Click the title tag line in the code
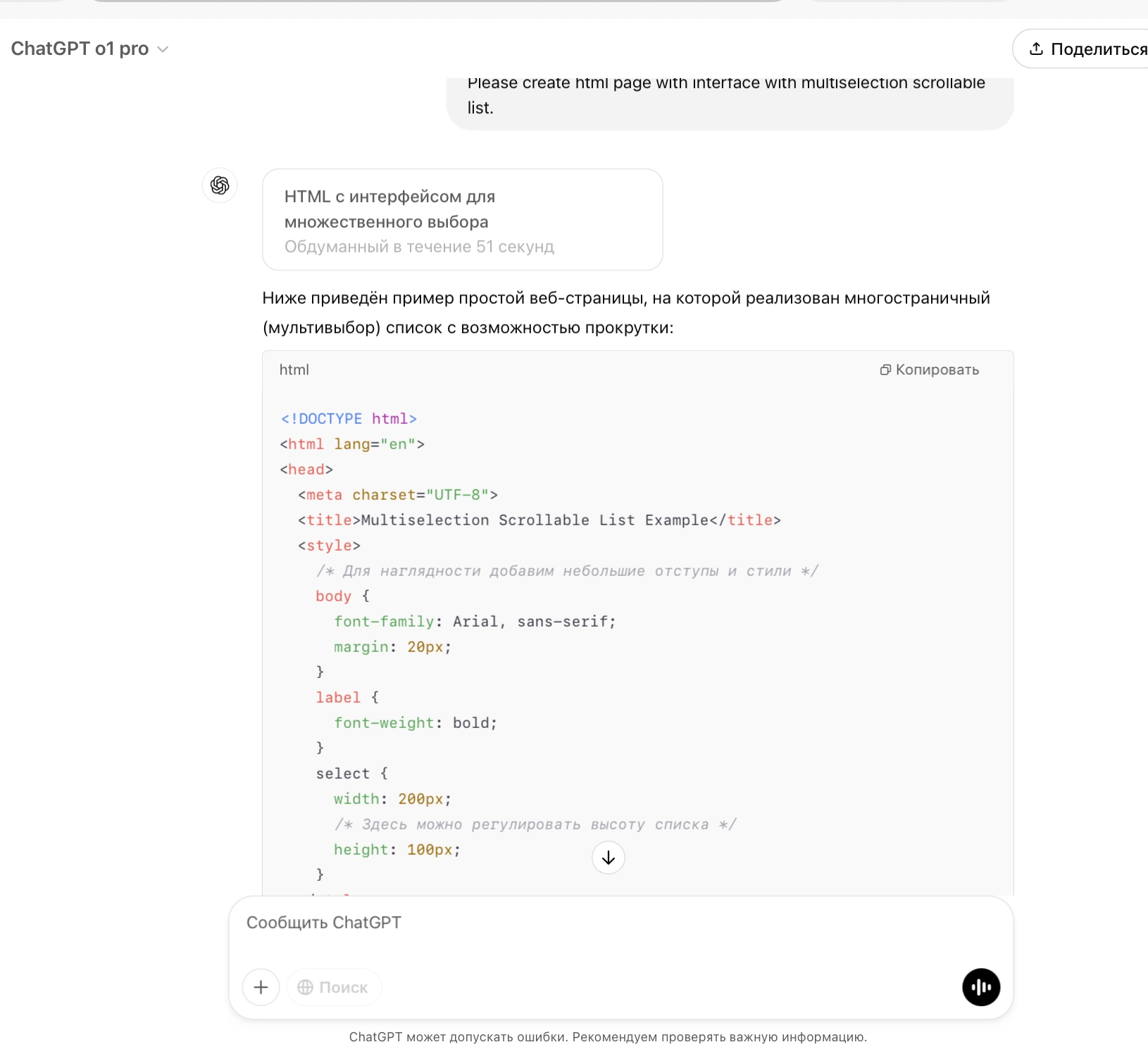Screen dimensions: 1148x1054 pos(539,520)
